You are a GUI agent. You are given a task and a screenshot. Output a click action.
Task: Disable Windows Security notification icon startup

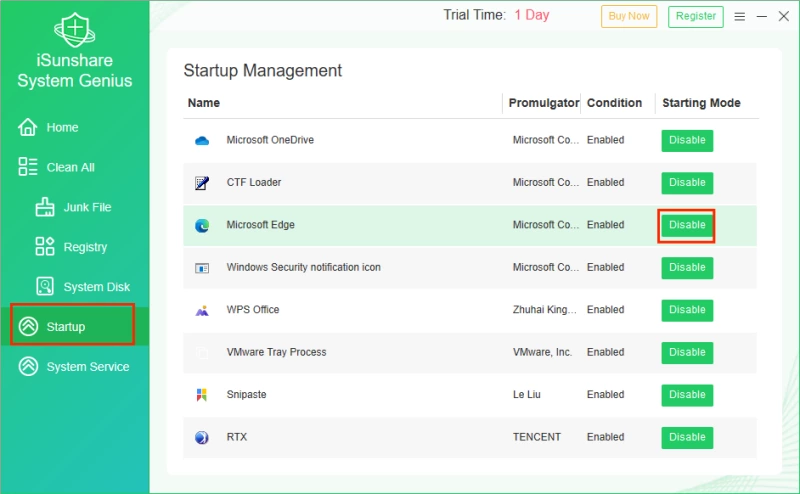tap(687, 267)
